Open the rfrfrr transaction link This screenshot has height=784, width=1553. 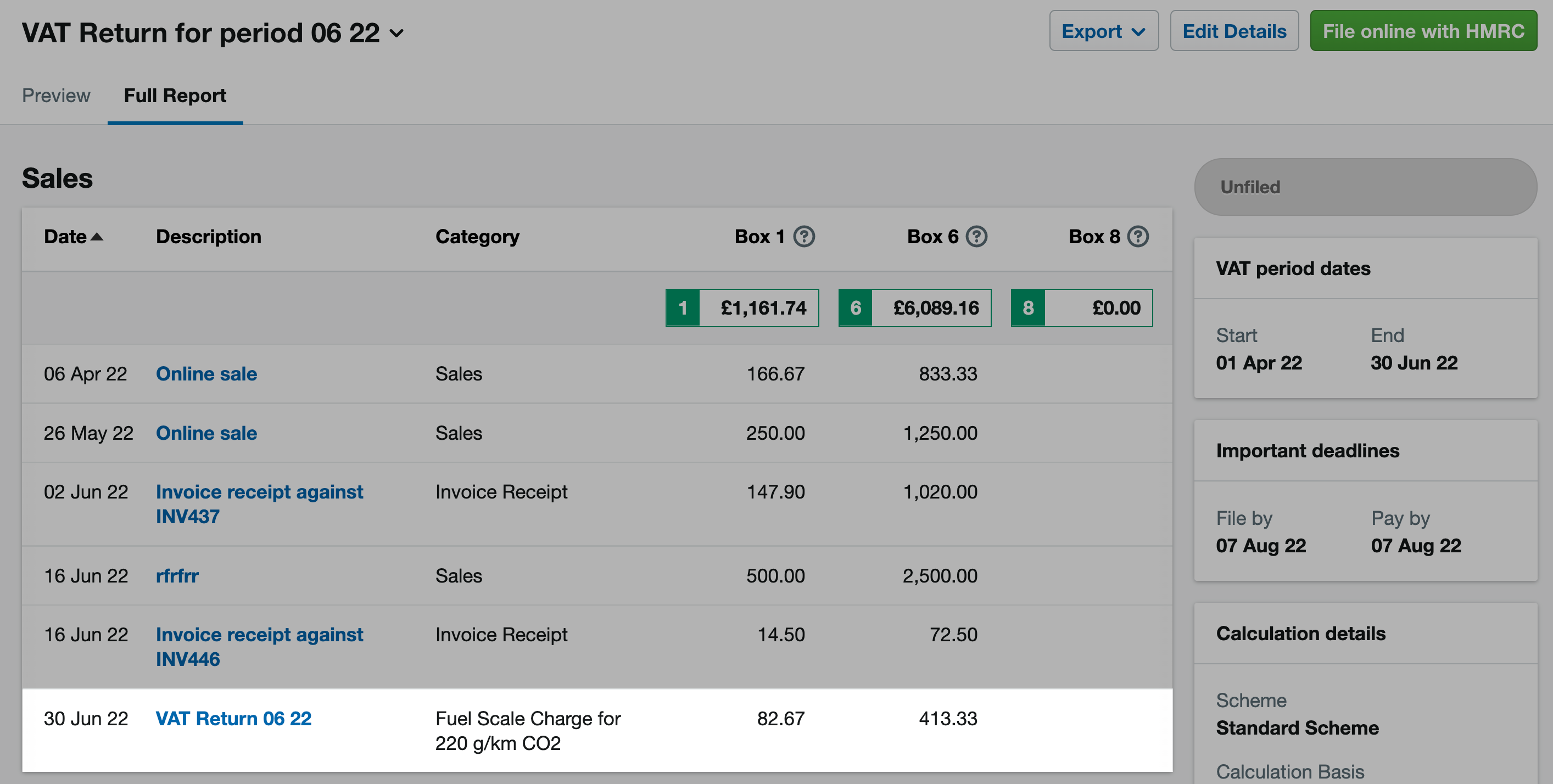[177, 575]
